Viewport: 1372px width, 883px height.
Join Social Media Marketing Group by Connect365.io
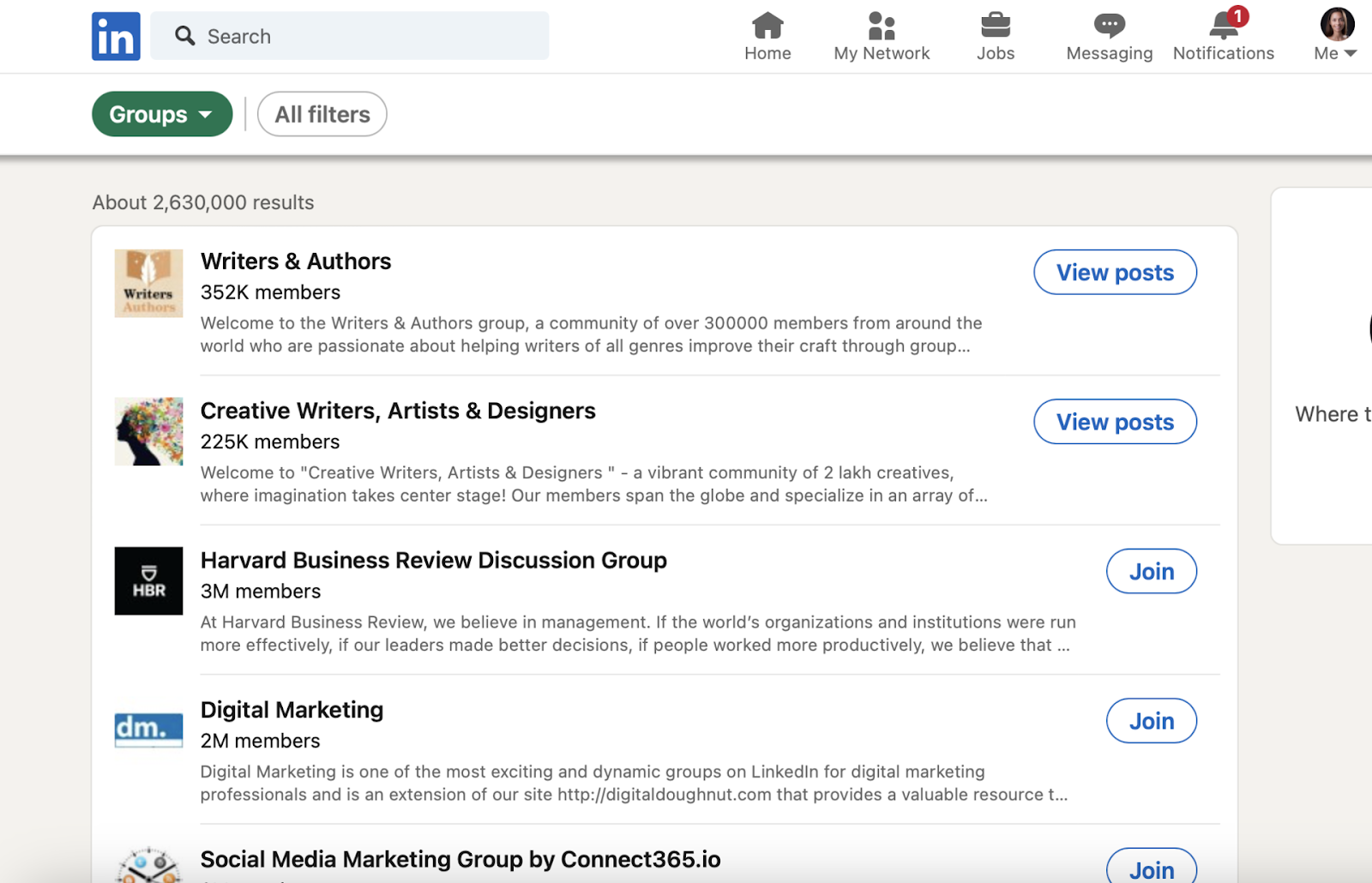(x=1152, y=866)
